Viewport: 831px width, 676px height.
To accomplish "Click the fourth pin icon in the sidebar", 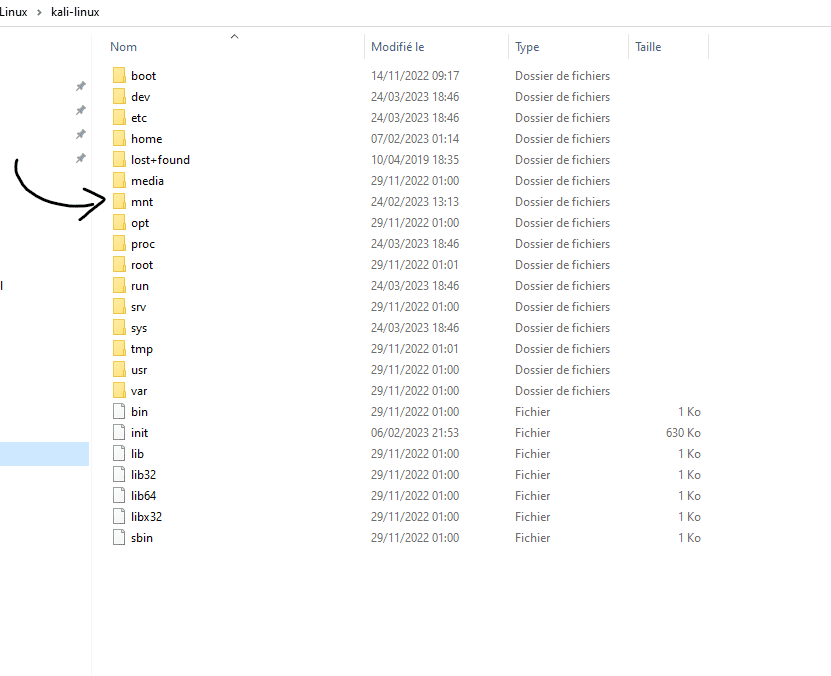I will click(81, 158).
